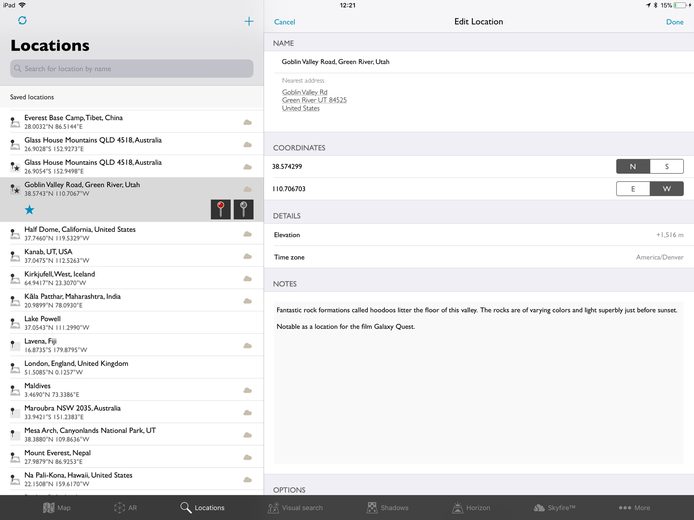Select Na Pali-Kona, Hawaii location

pos(132,479)
